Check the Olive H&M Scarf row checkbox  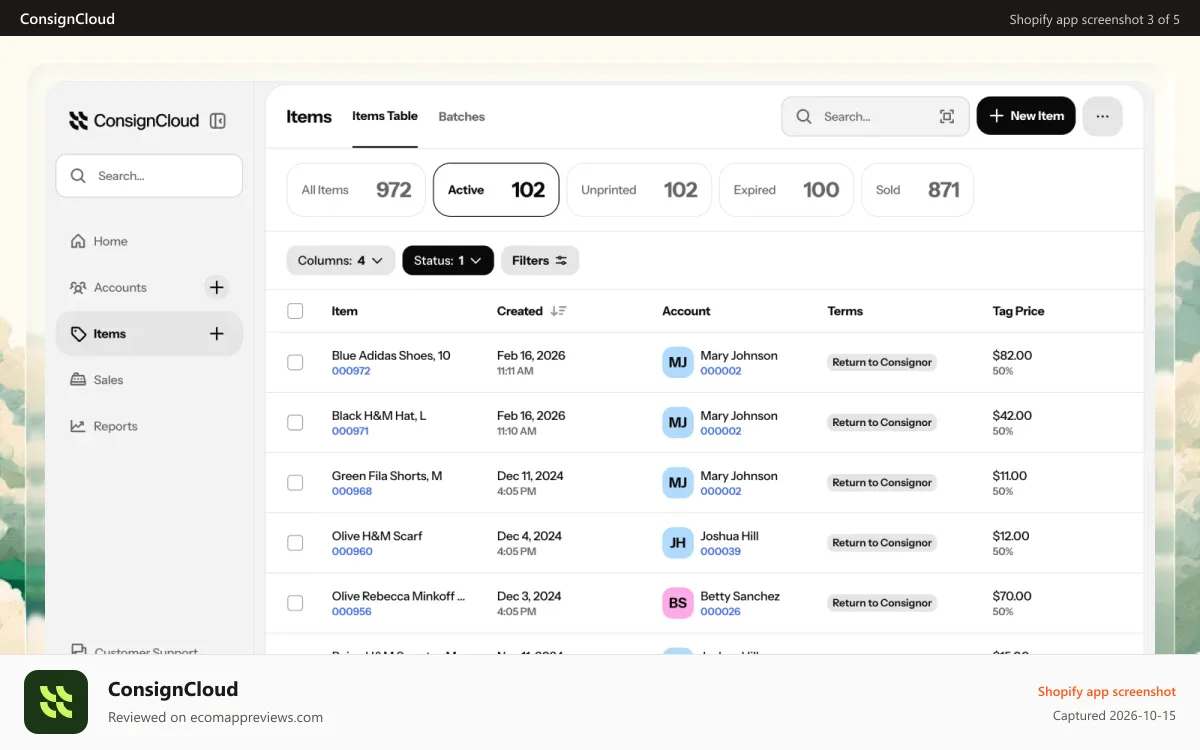pyautogui.click(x=295, y=542)
